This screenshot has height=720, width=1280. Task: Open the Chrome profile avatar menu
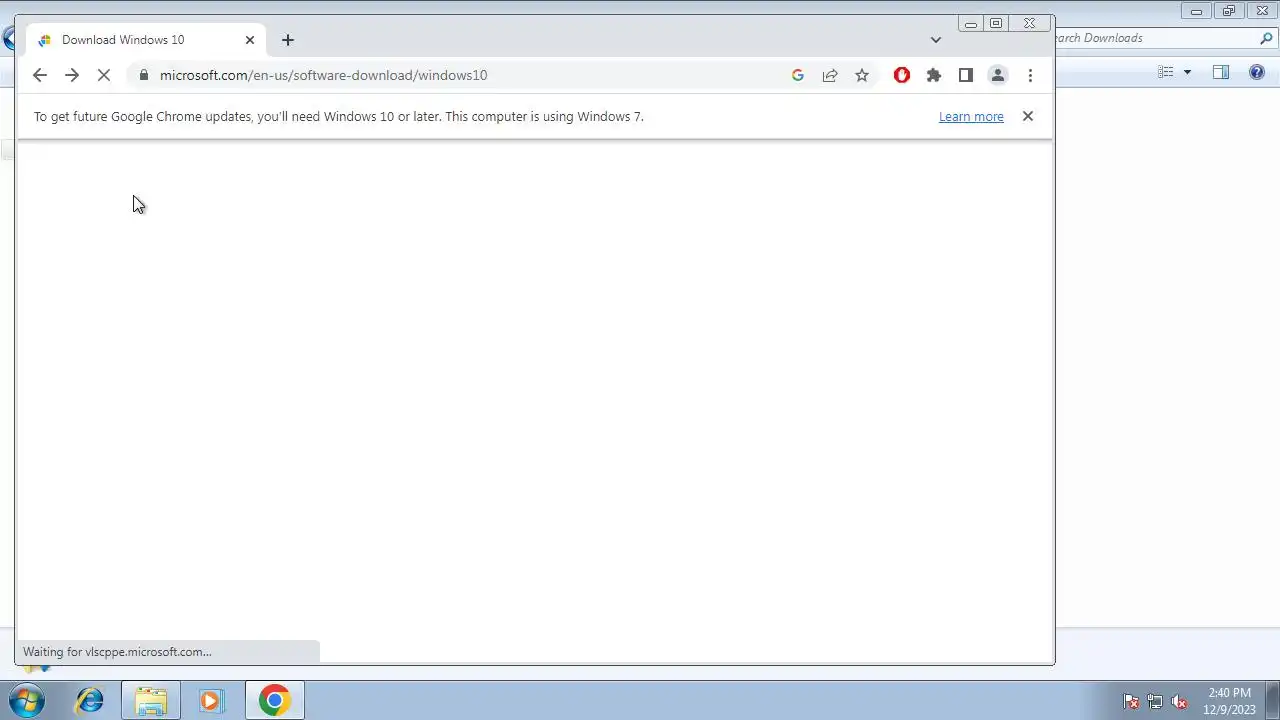998,75
